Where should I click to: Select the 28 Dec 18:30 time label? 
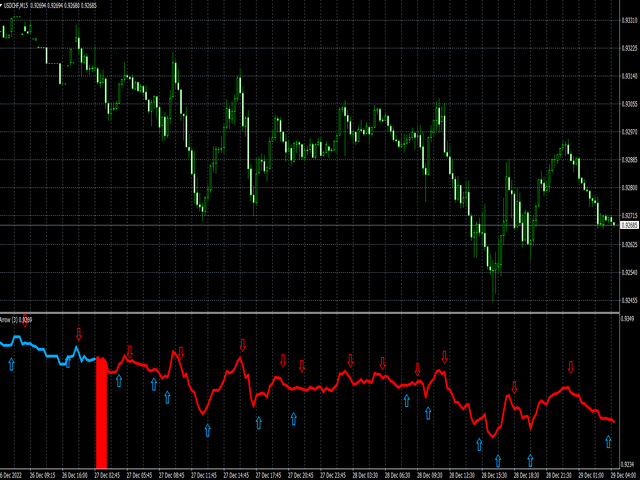click(x=526, y=476)
